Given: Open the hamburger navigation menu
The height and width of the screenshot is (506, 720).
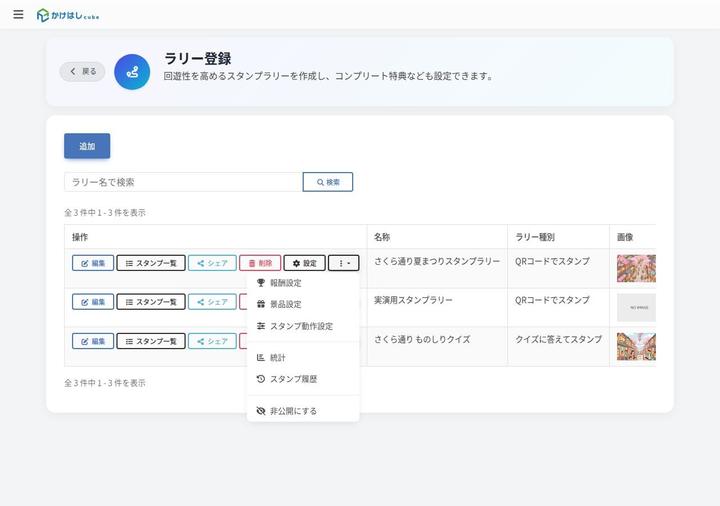Looking at the screenshot, I should (x=18, y=14).
